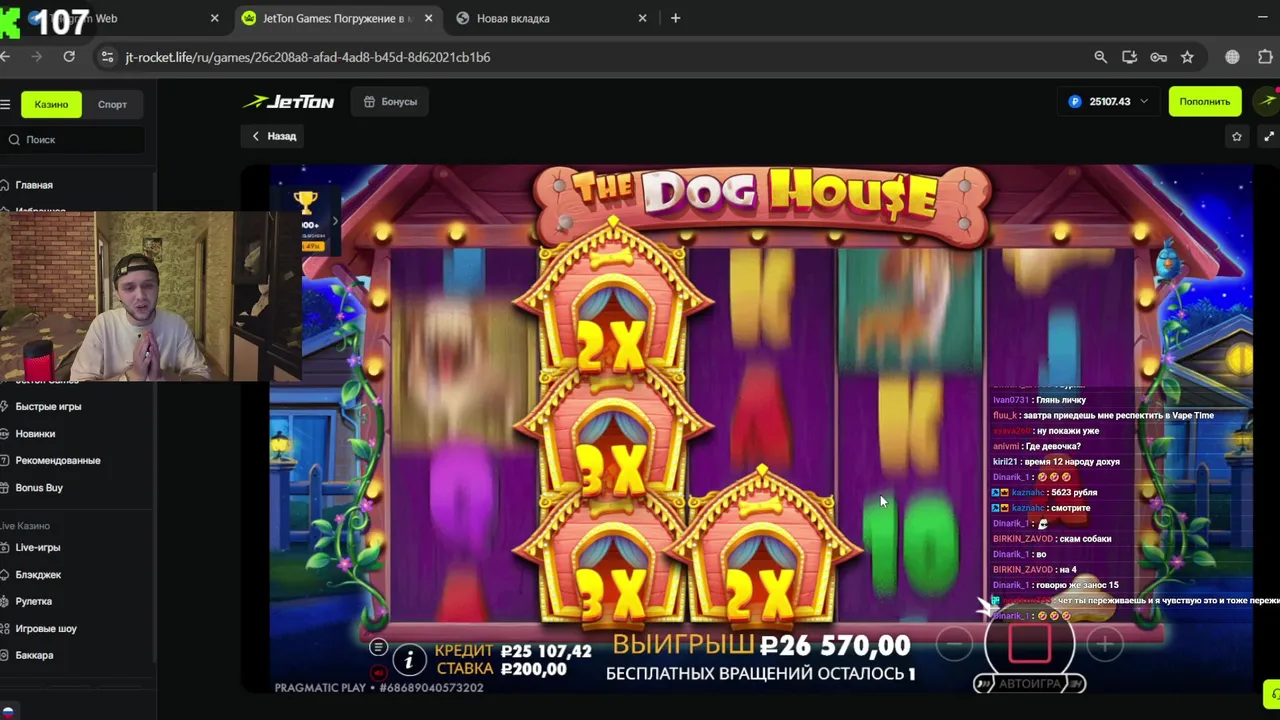The height and width of the screenshot is (720, 1280).
Task: Bookmark this page with the address bar star
Action: click(x=1187, y=57)
